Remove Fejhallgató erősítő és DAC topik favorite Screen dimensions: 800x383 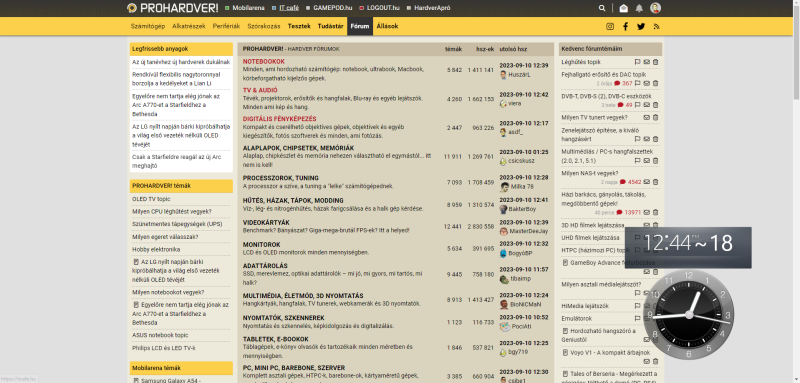point(656,84)
